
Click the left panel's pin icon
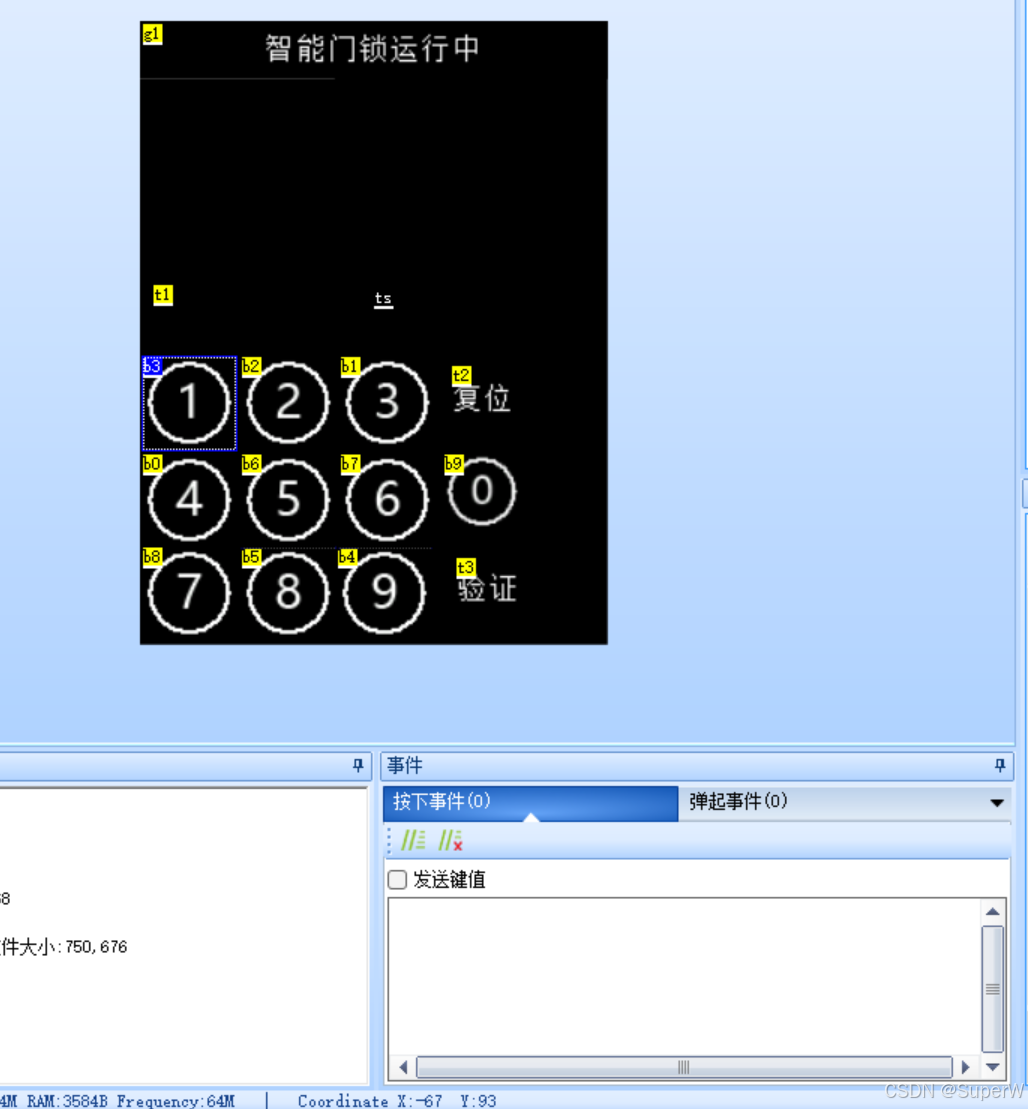[358, 765]
